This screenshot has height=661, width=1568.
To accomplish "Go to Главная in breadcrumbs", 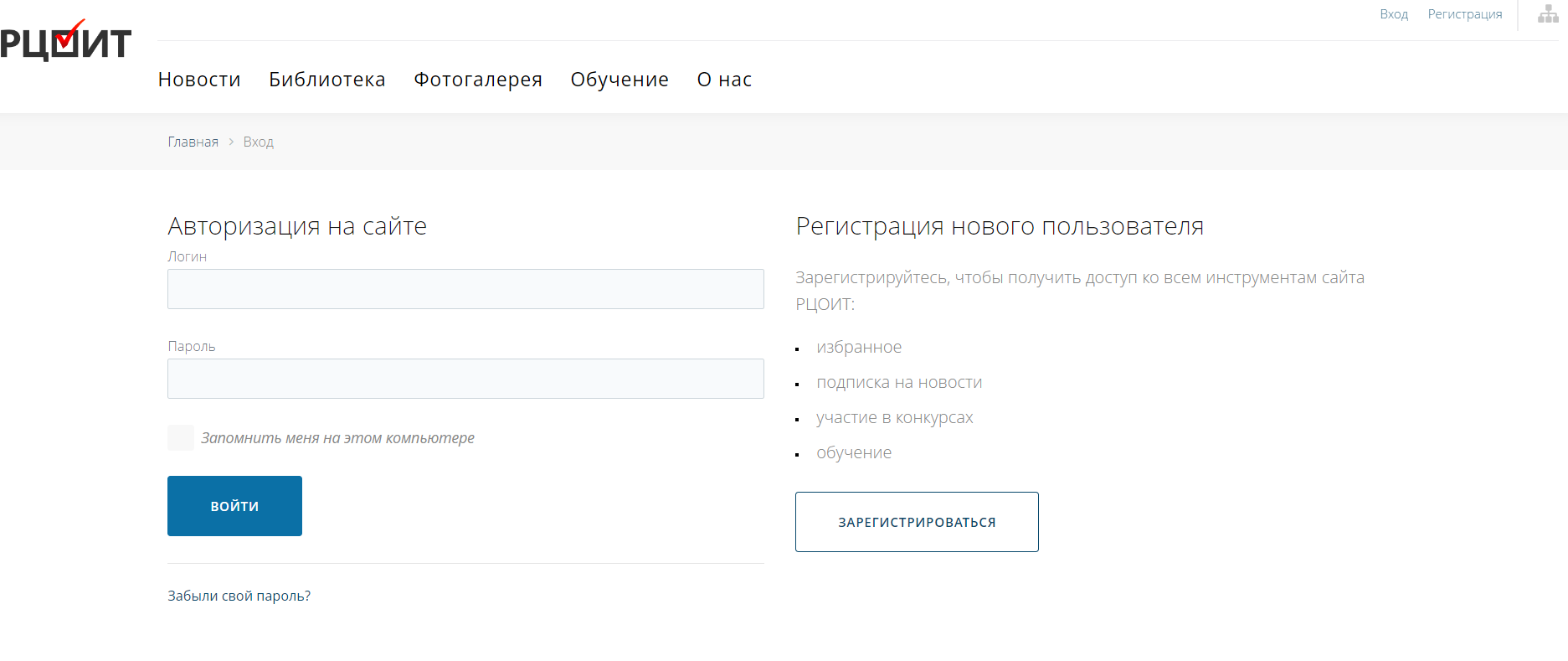I will (x=193, y=142).
